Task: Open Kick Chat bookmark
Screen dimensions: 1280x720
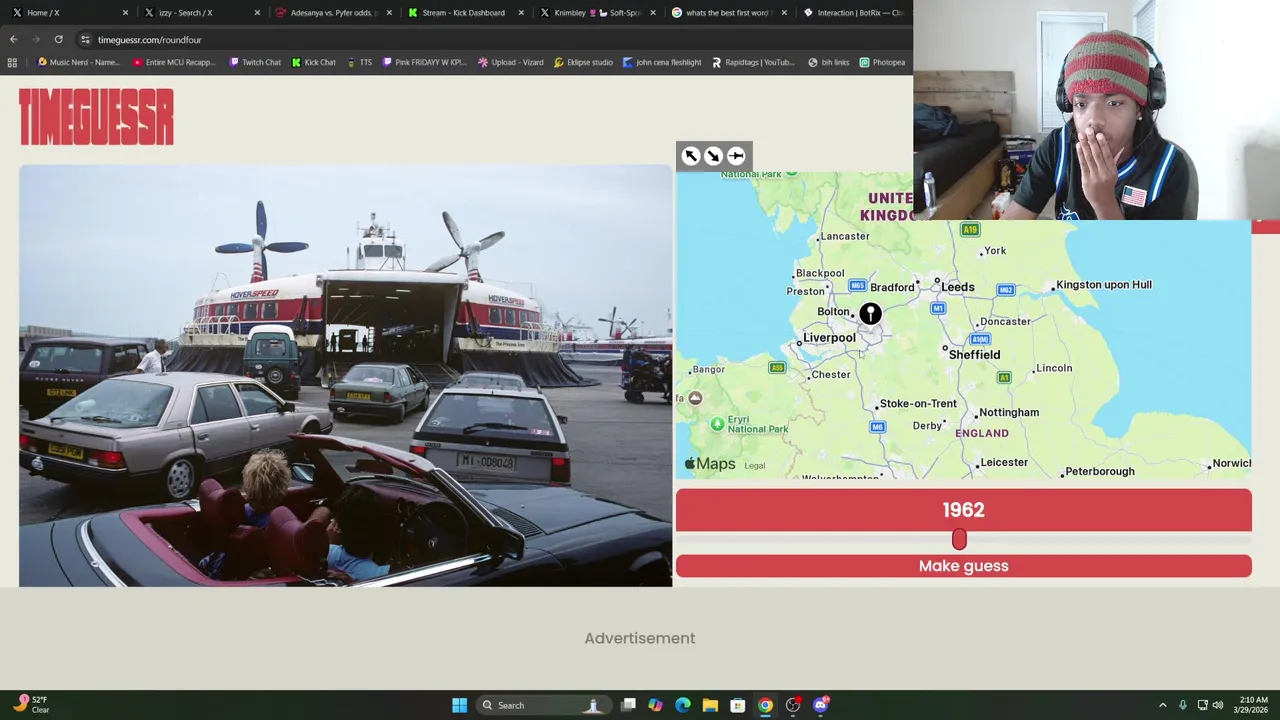Action: (x=313, y=62)
